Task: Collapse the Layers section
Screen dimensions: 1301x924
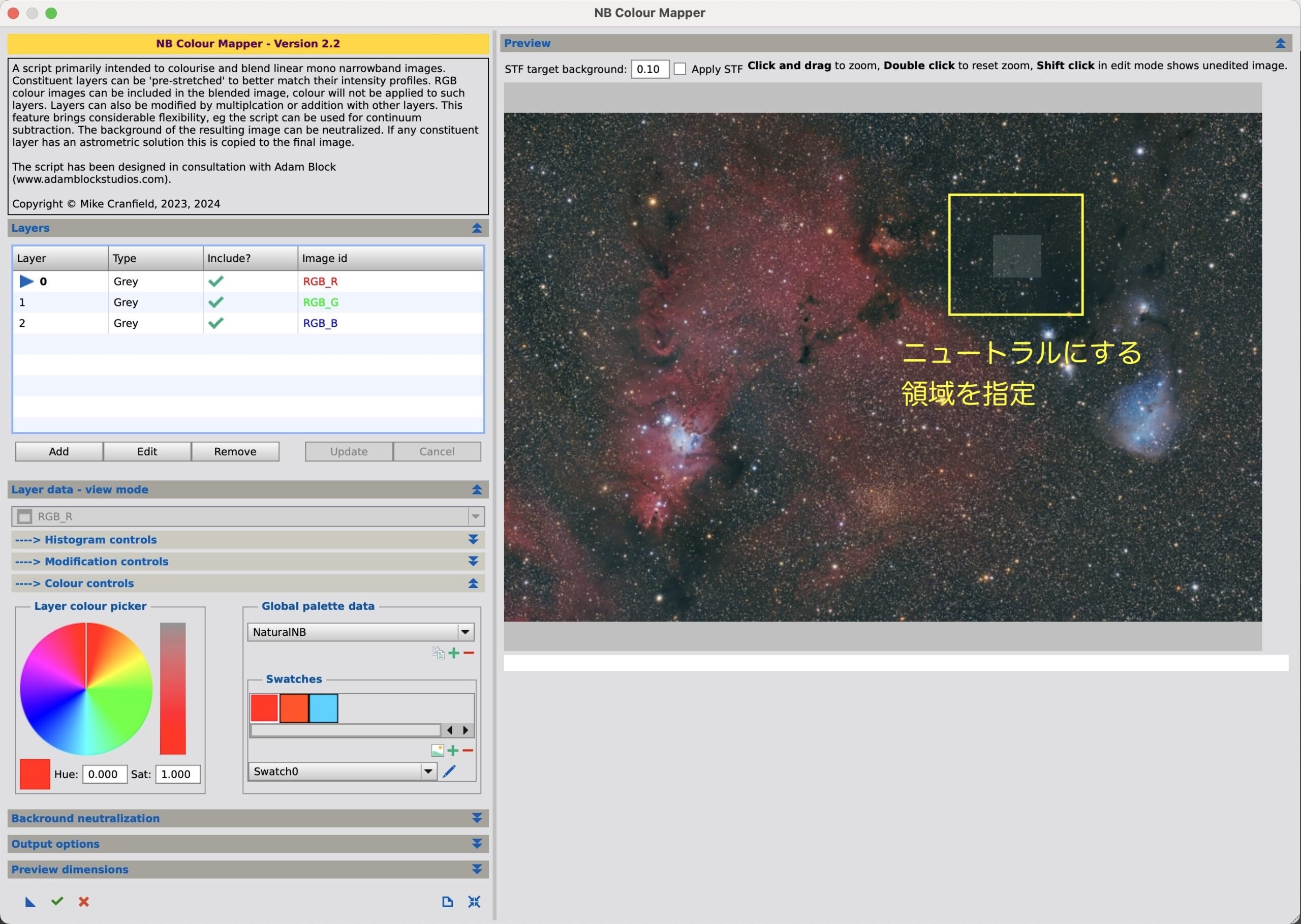Action: [477, 228]
